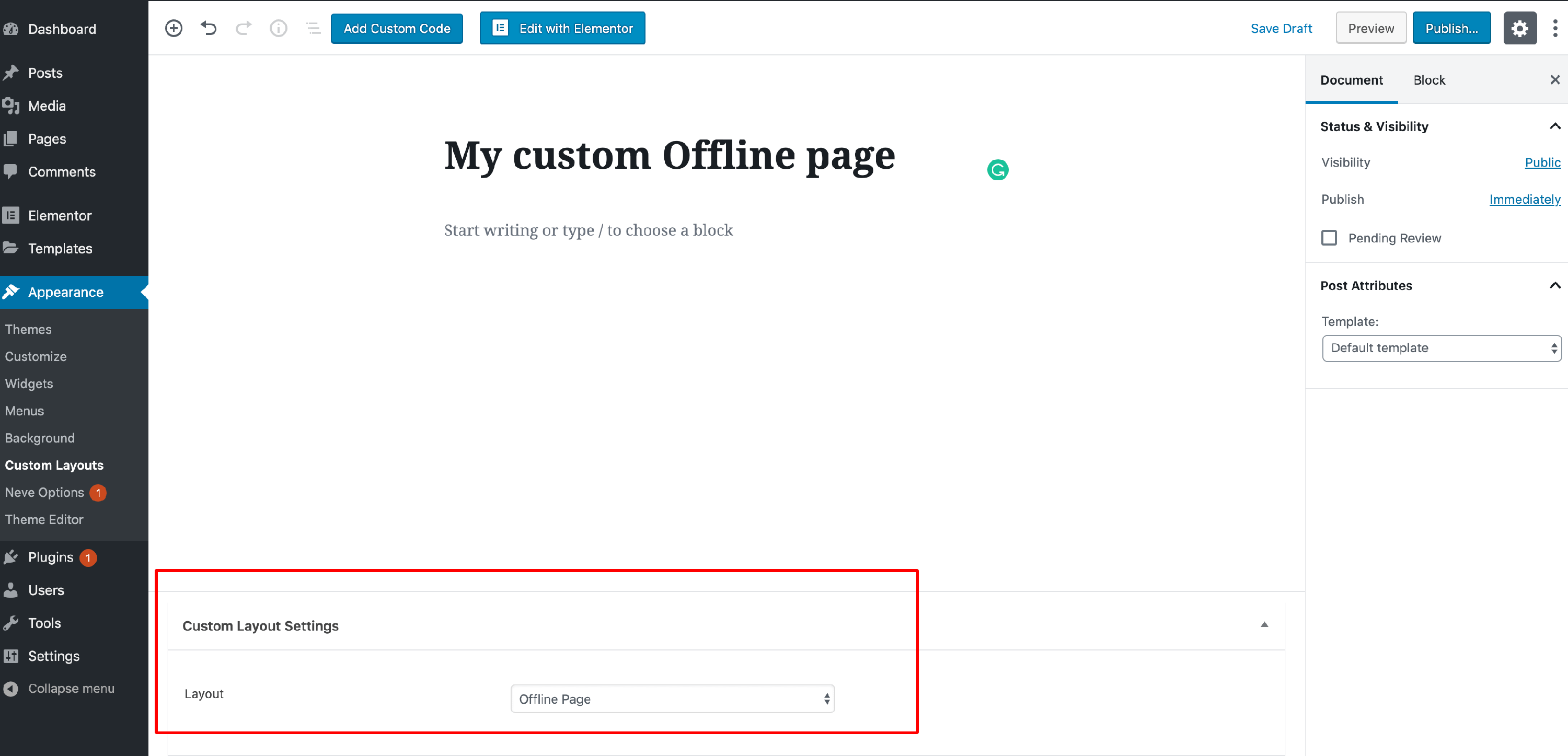Click the Undo arrow icon
The width and height of the screenshot is (1568, 756).
[x=209, y=28]
